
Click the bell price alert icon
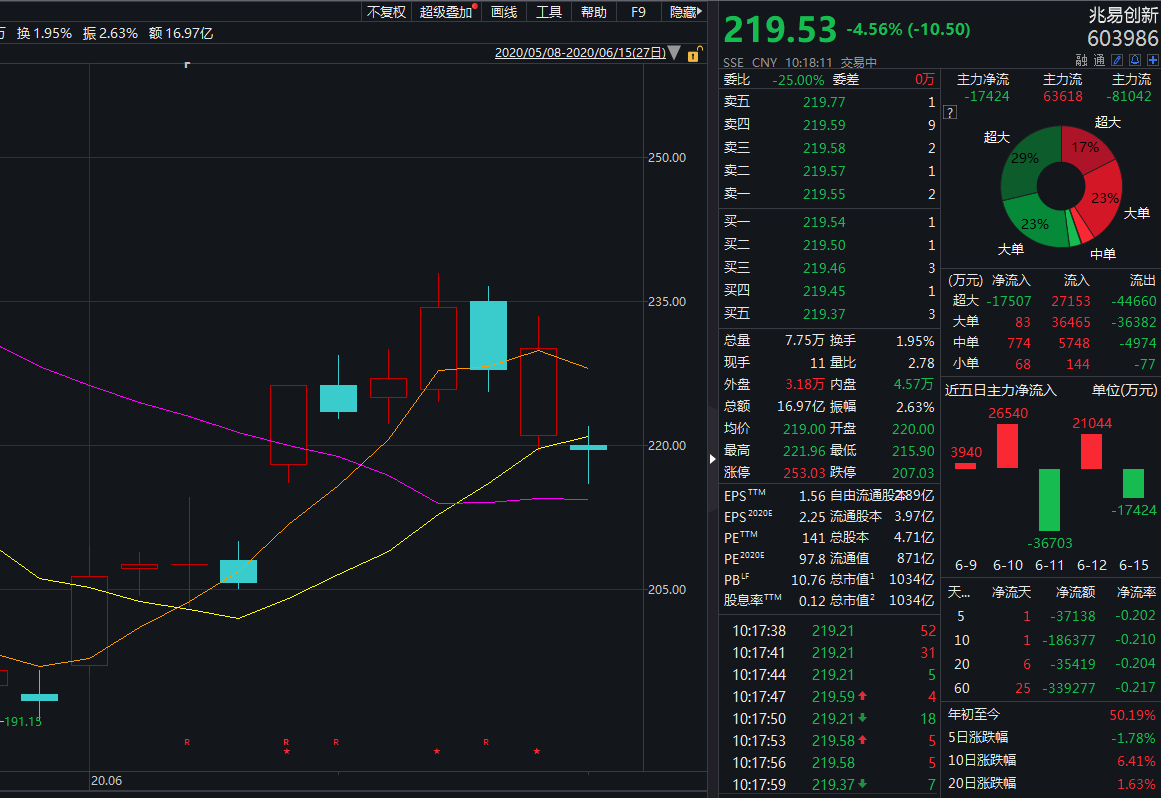tap(1135, 60)
